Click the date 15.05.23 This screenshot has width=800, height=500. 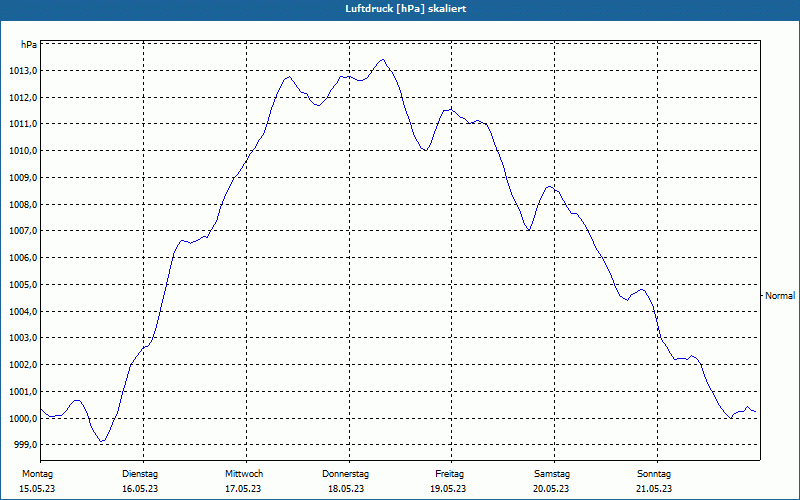point(37,489)
